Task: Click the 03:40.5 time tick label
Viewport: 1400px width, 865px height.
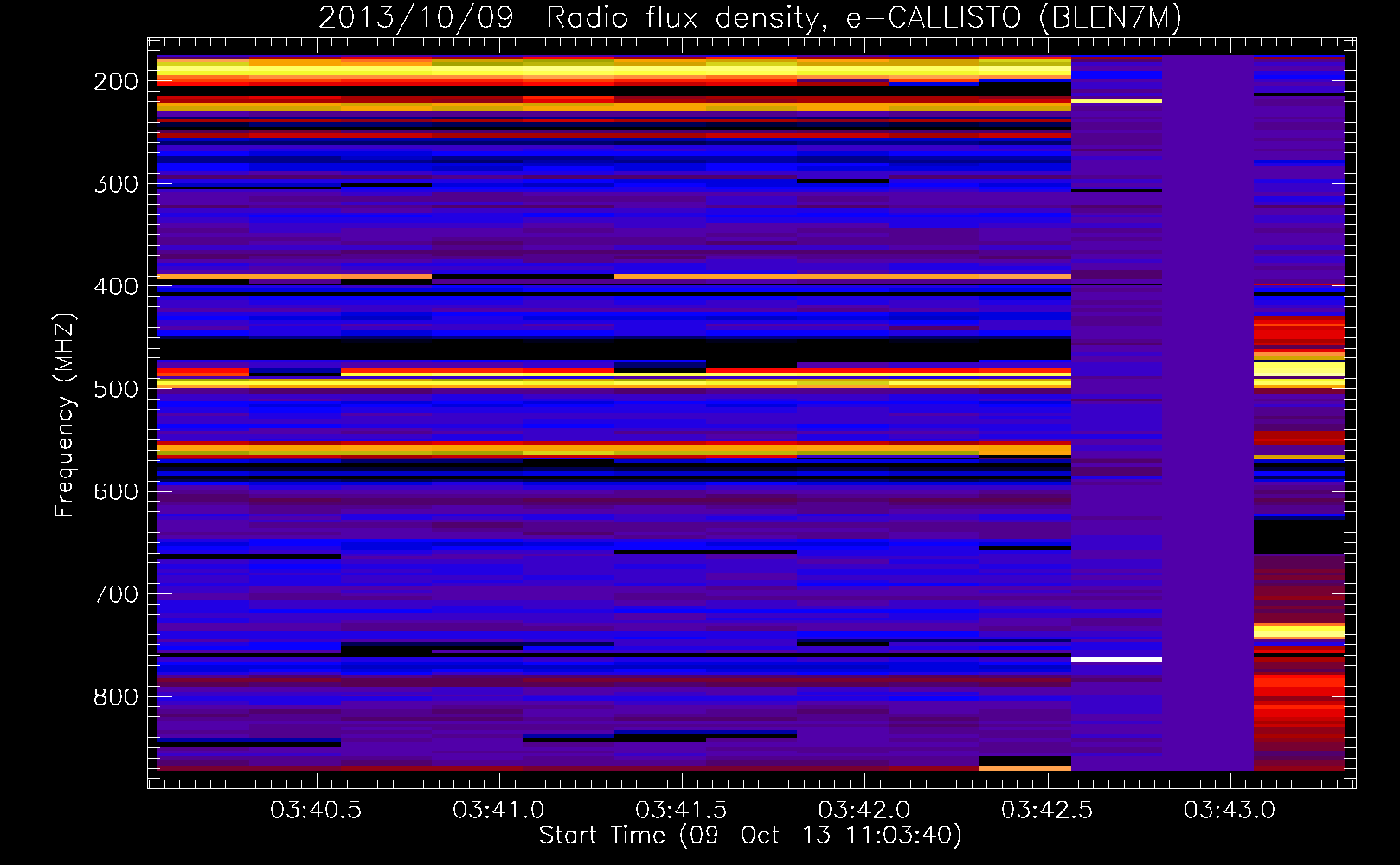Action: tap(316, 811)
